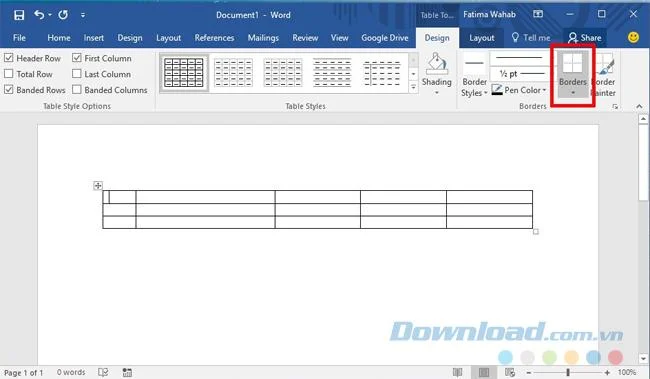Viewport: 650px width, 379px height.
Task: Click the first cell of the table
Action: point(119,197)
